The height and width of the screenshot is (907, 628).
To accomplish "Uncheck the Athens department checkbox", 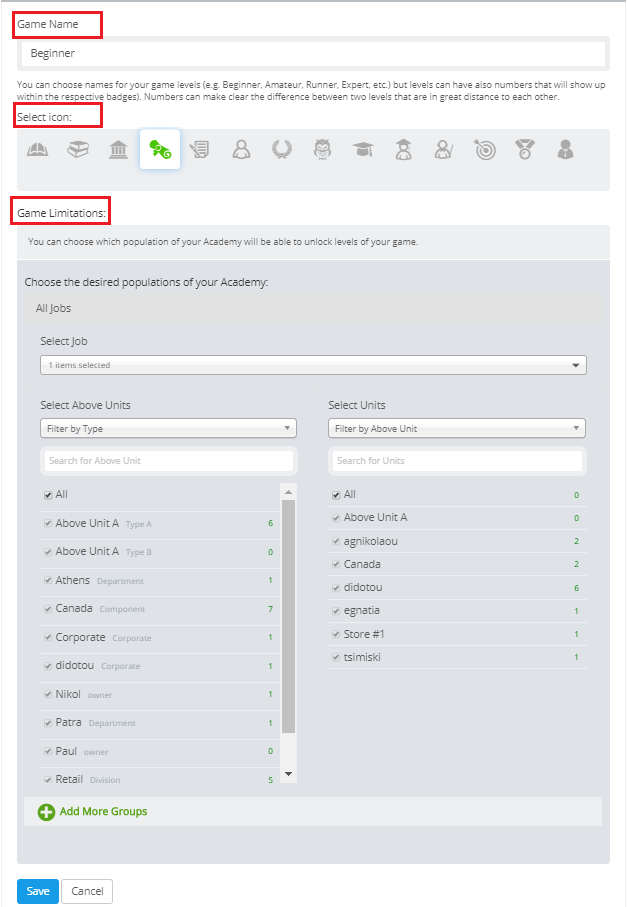I will click(48, 581).
